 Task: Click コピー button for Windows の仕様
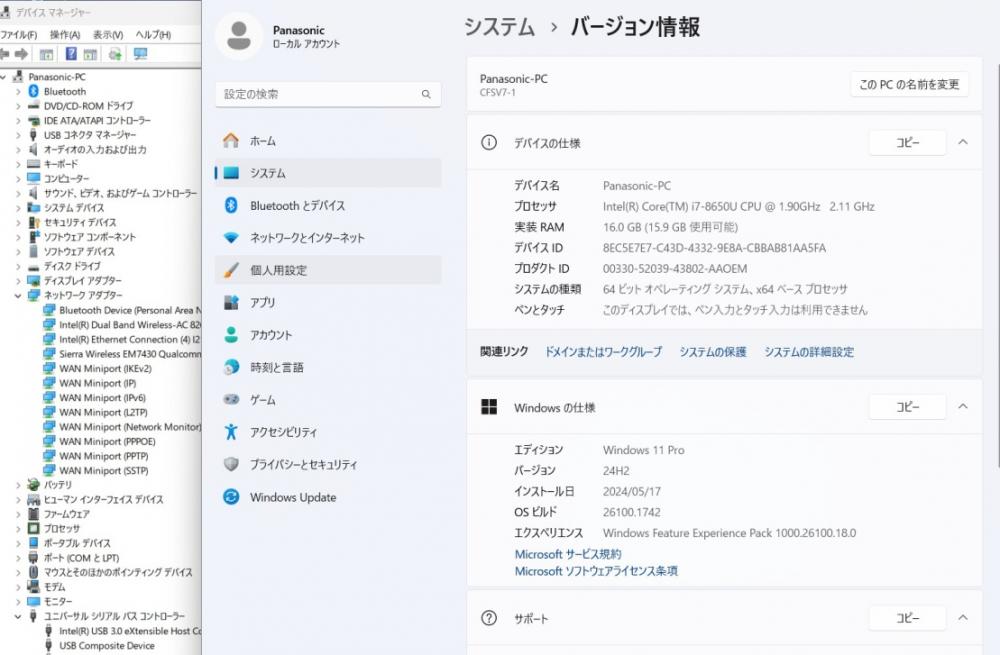[908, 406]
